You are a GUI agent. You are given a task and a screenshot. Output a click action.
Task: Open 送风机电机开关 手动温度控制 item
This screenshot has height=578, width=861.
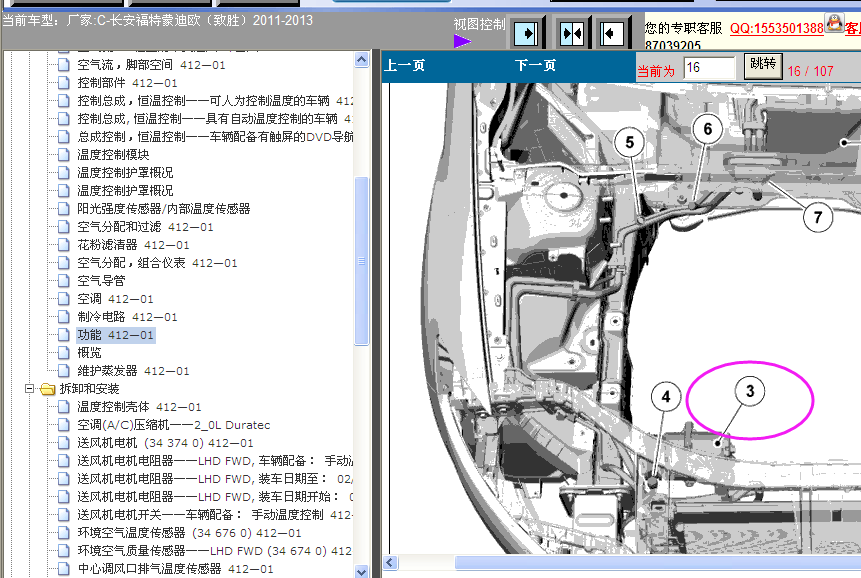coord(215,515)
